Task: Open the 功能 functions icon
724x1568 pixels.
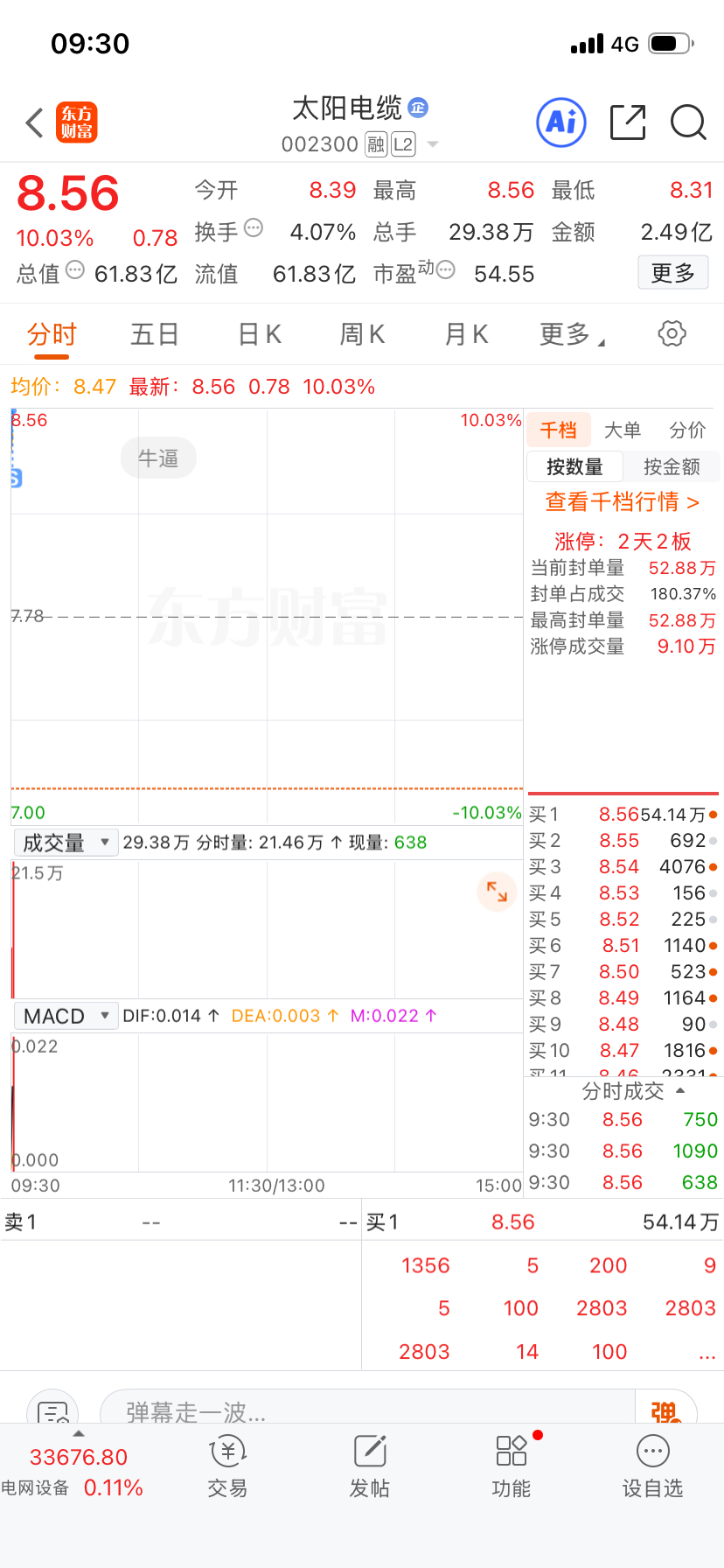Action: pyautogui.click(x=512, y=1466)
